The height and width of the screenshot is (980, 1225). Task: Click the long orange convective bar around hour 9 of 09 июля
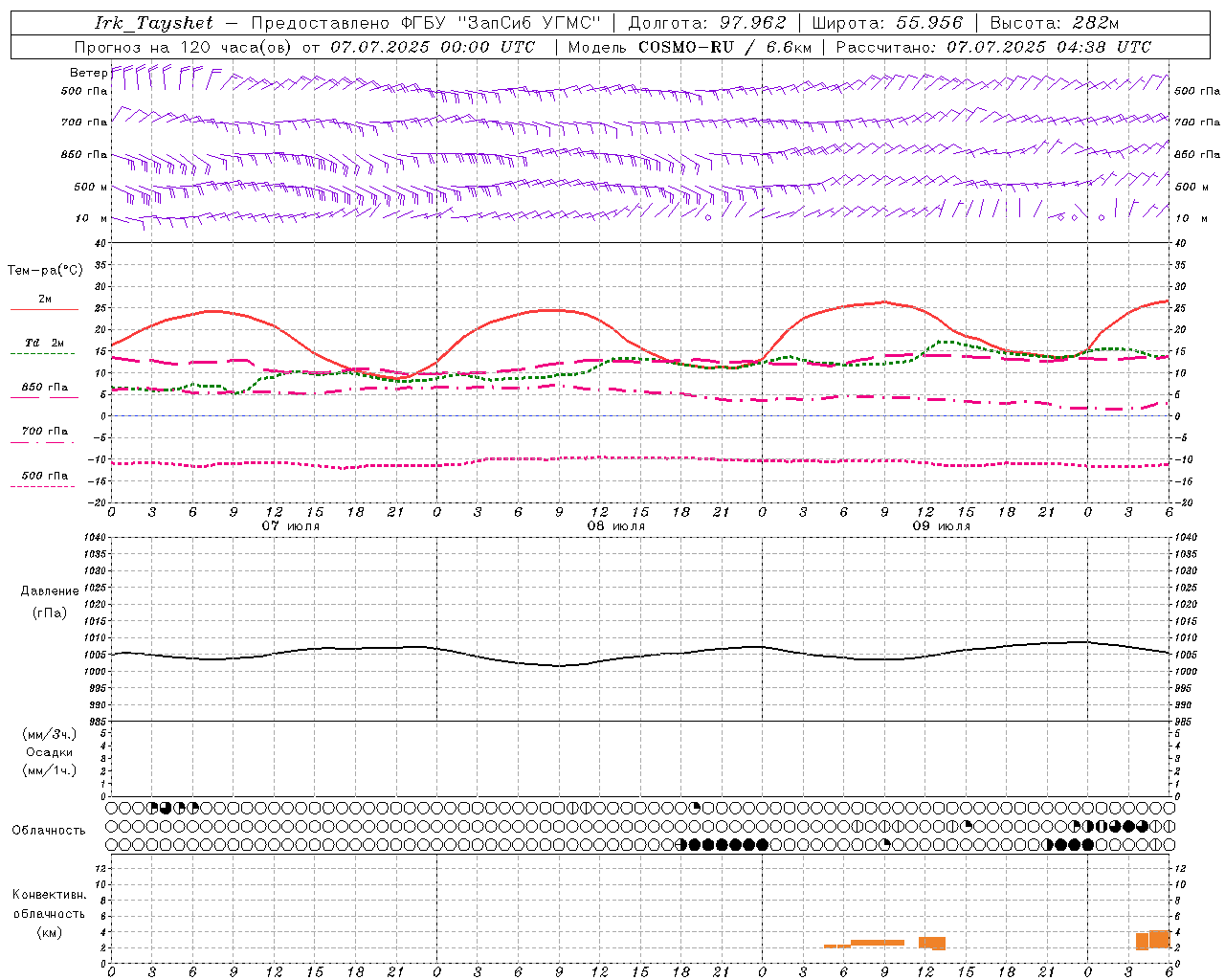pos(878,943)
